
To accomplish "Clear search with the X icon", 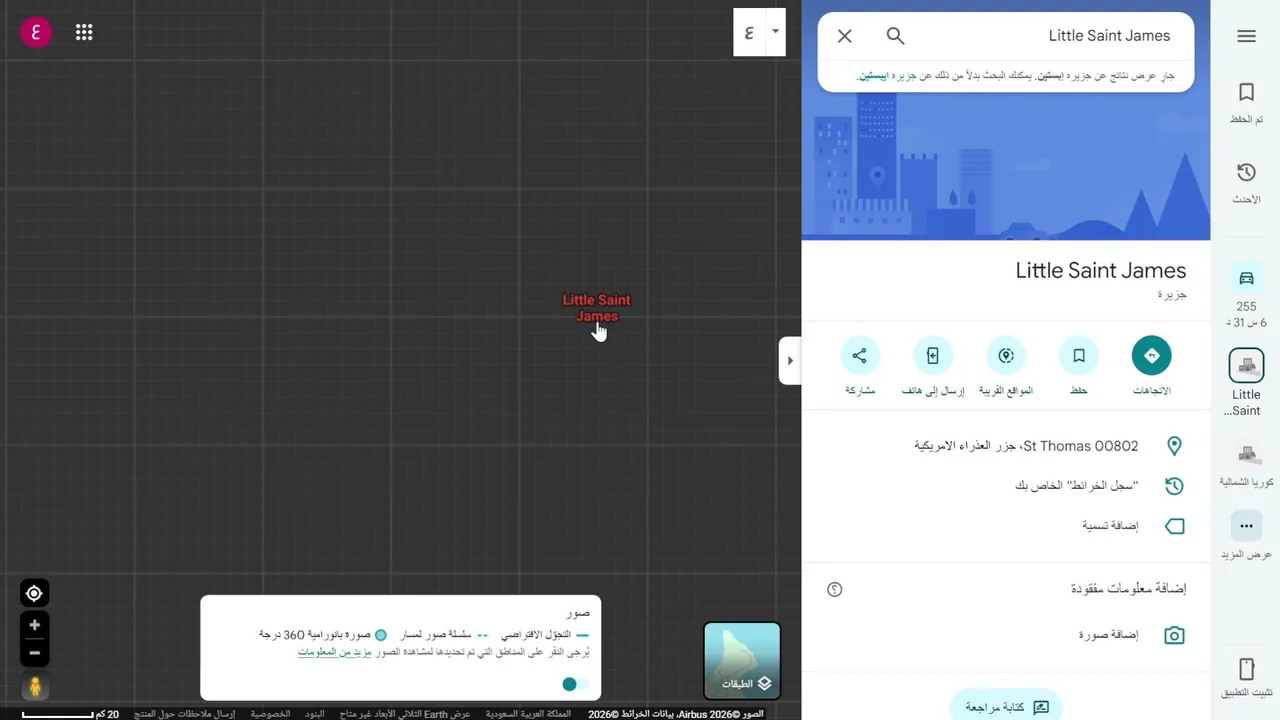I will [x=845, y=36].
